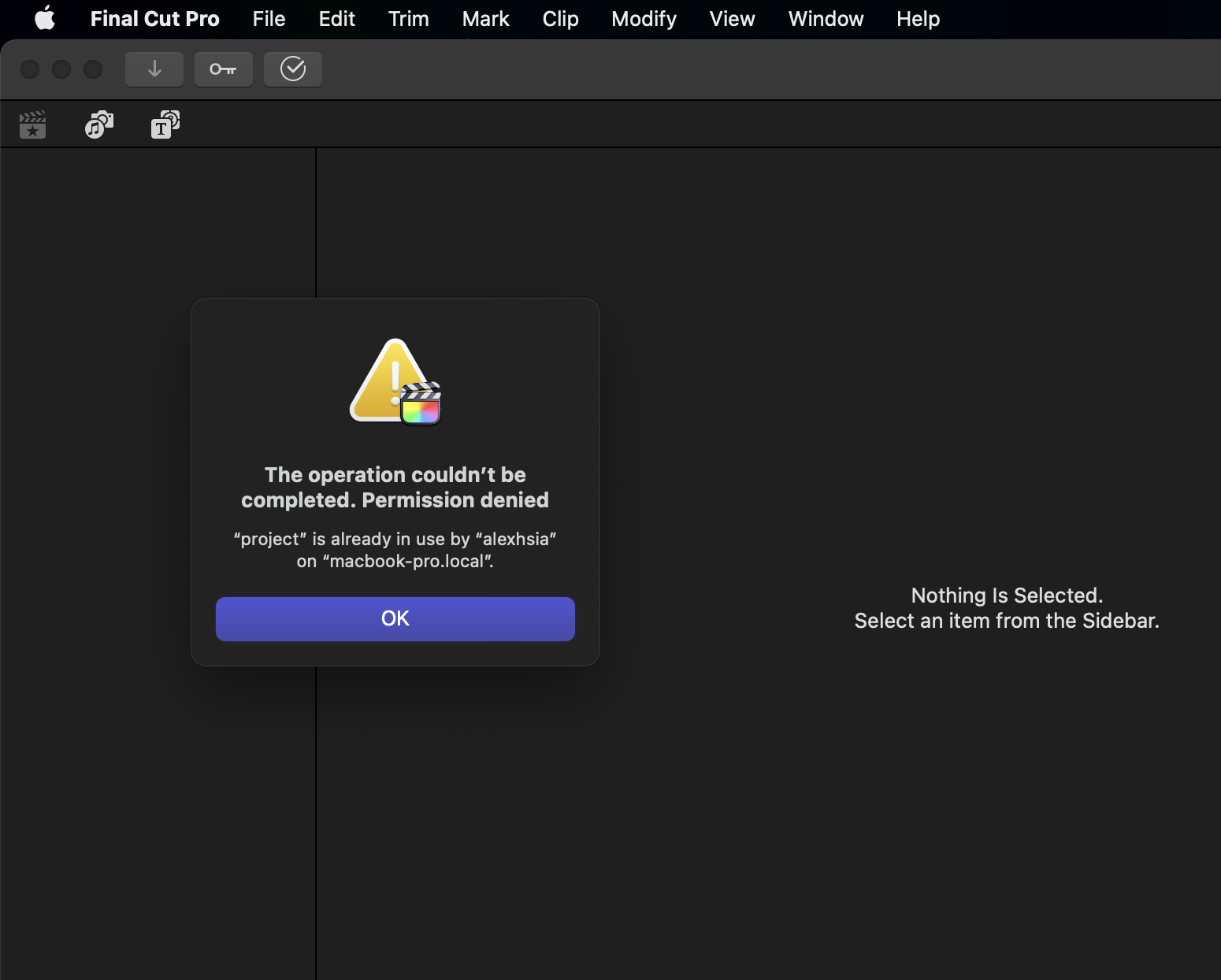This screenshot has height=980, width=1221.
Task: Open the Edit menu
Action: (x=337, y=18)
